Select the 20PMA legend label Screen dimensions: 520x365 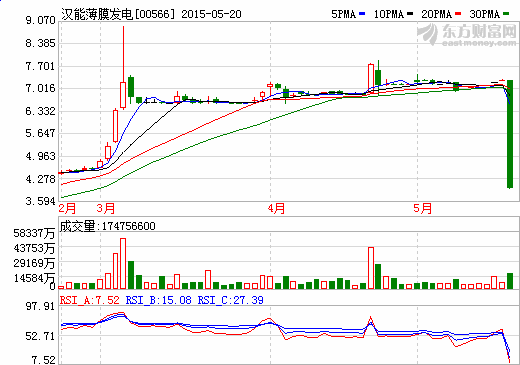[x=436, y=14]
